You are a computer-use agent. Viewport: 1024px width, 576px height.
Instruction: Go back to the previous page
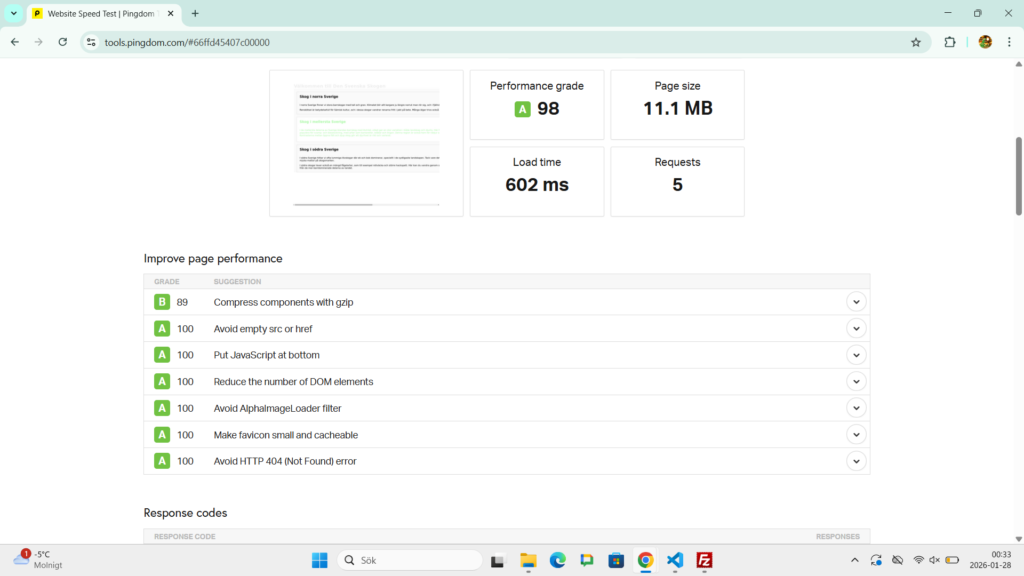15,42
